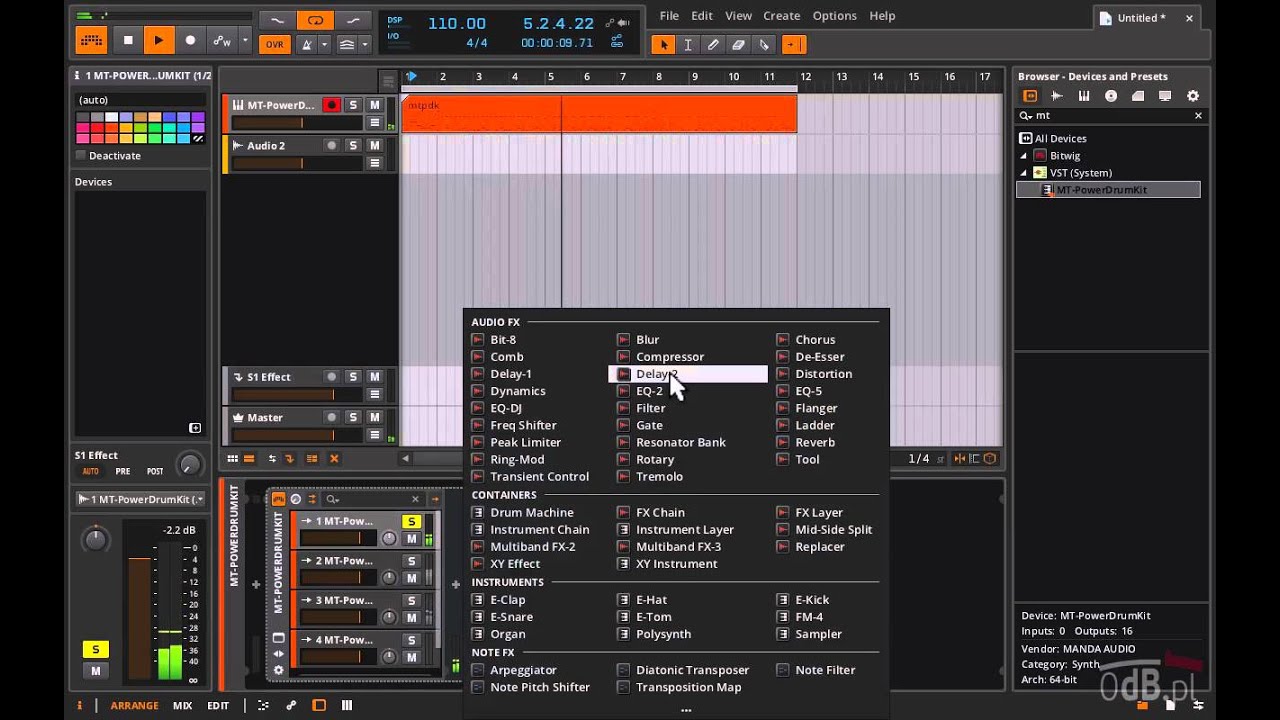Solo the MT-PowerDrumKit track
Image resolution: width=1280 pixels, height=720 pixels.
point(353,105)
